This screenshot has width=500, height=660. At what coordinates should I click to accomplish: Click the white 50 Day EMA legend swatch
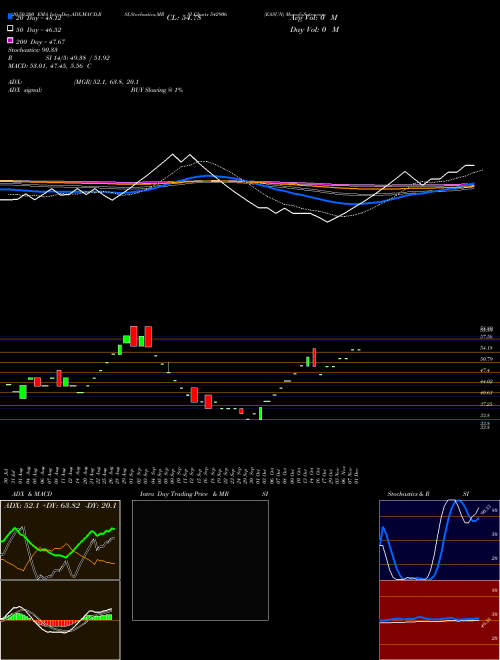10,29
